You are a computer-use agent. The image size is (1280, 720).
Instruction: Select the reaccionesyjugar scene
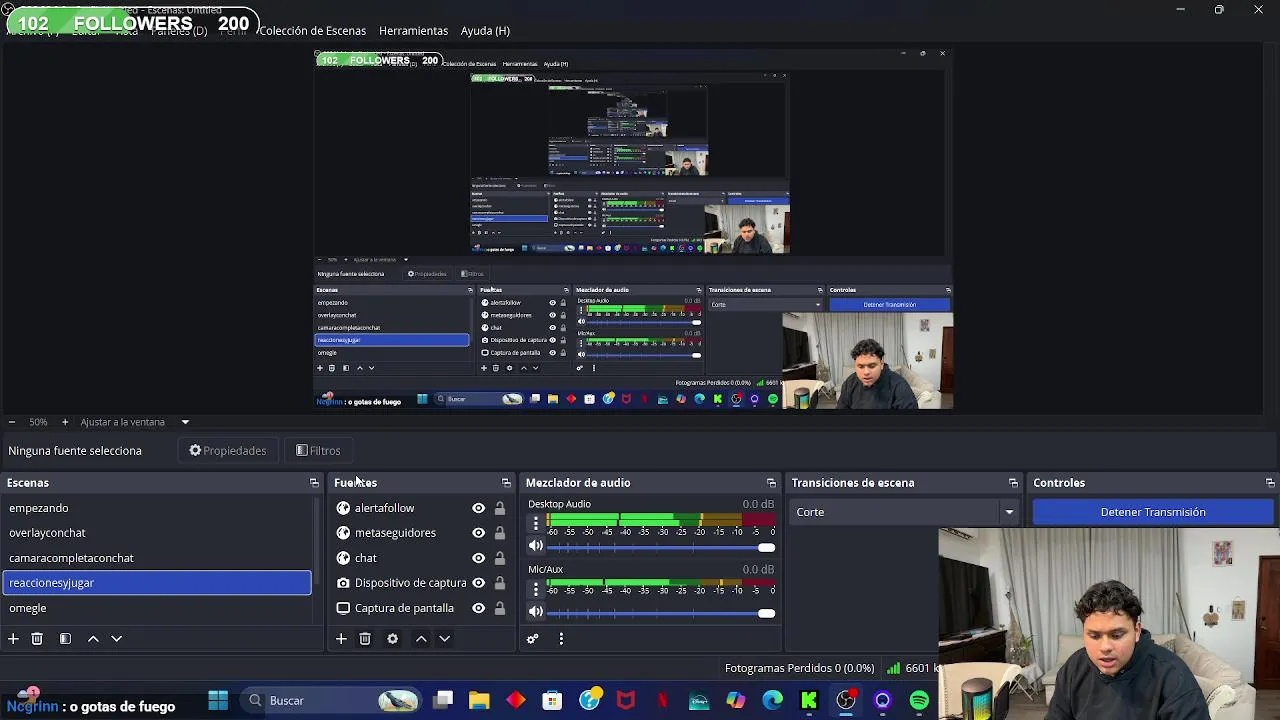[x=158, y=583]
